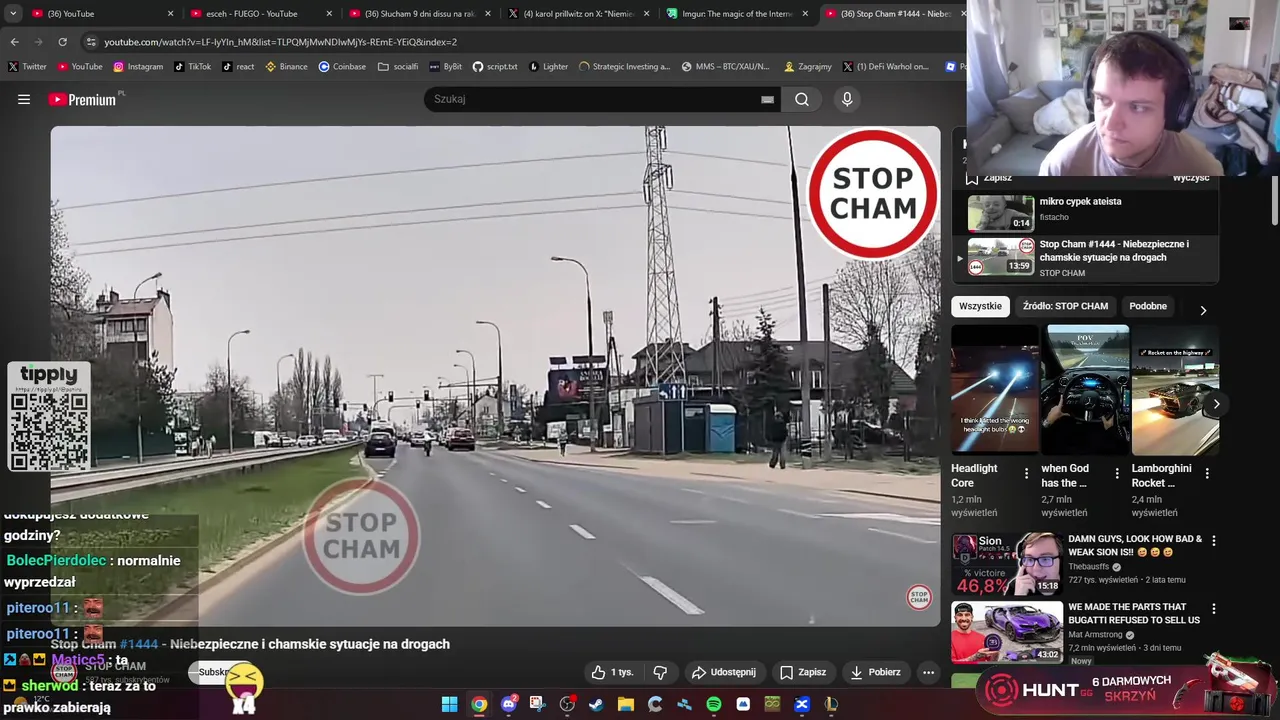1280x720 pixels.
Task: Open the socialfi bookmarks folder
Action: [398, 67]
